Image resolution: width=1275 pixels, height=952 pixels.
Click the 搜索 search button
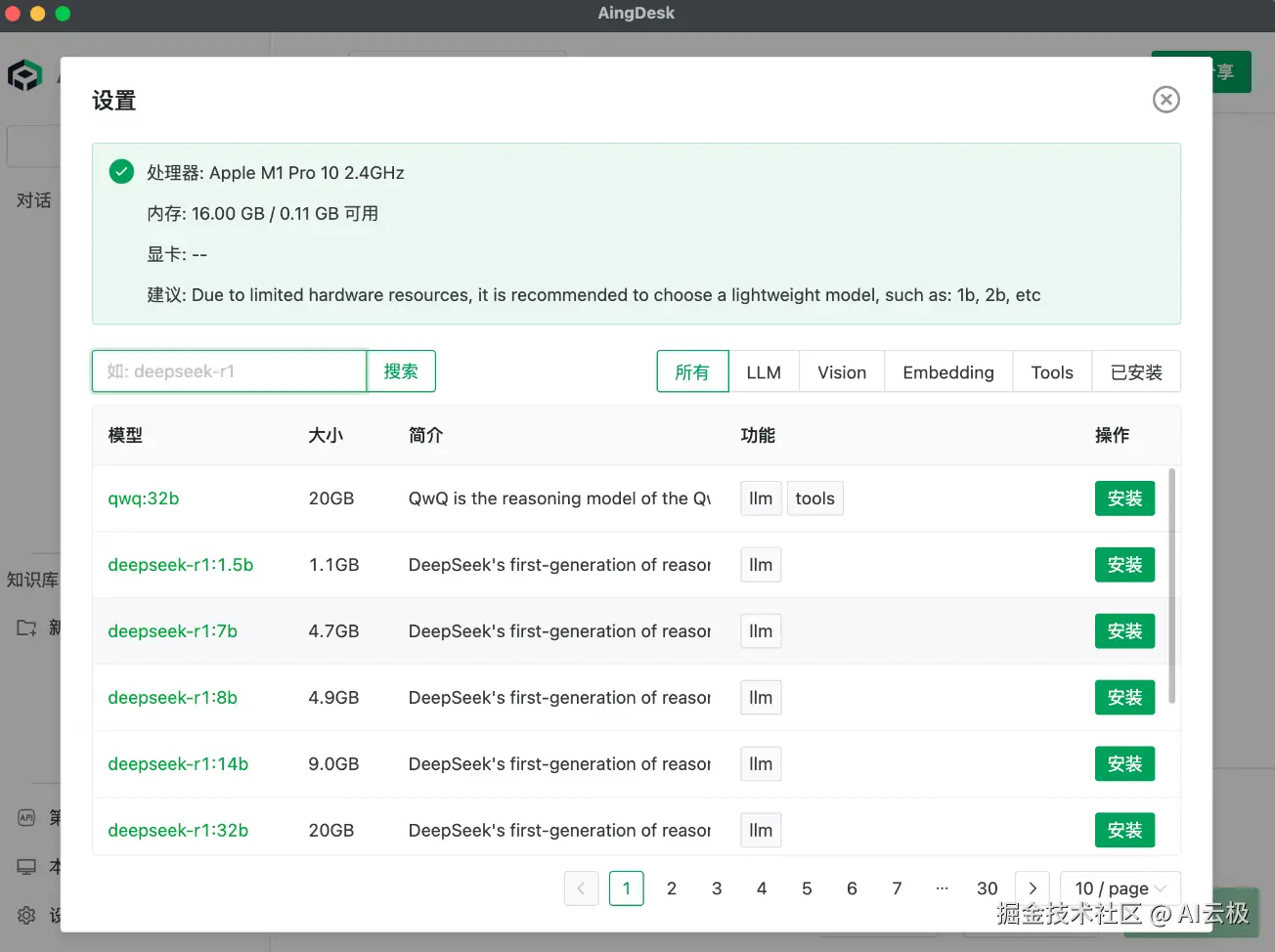tap(401, 371)
